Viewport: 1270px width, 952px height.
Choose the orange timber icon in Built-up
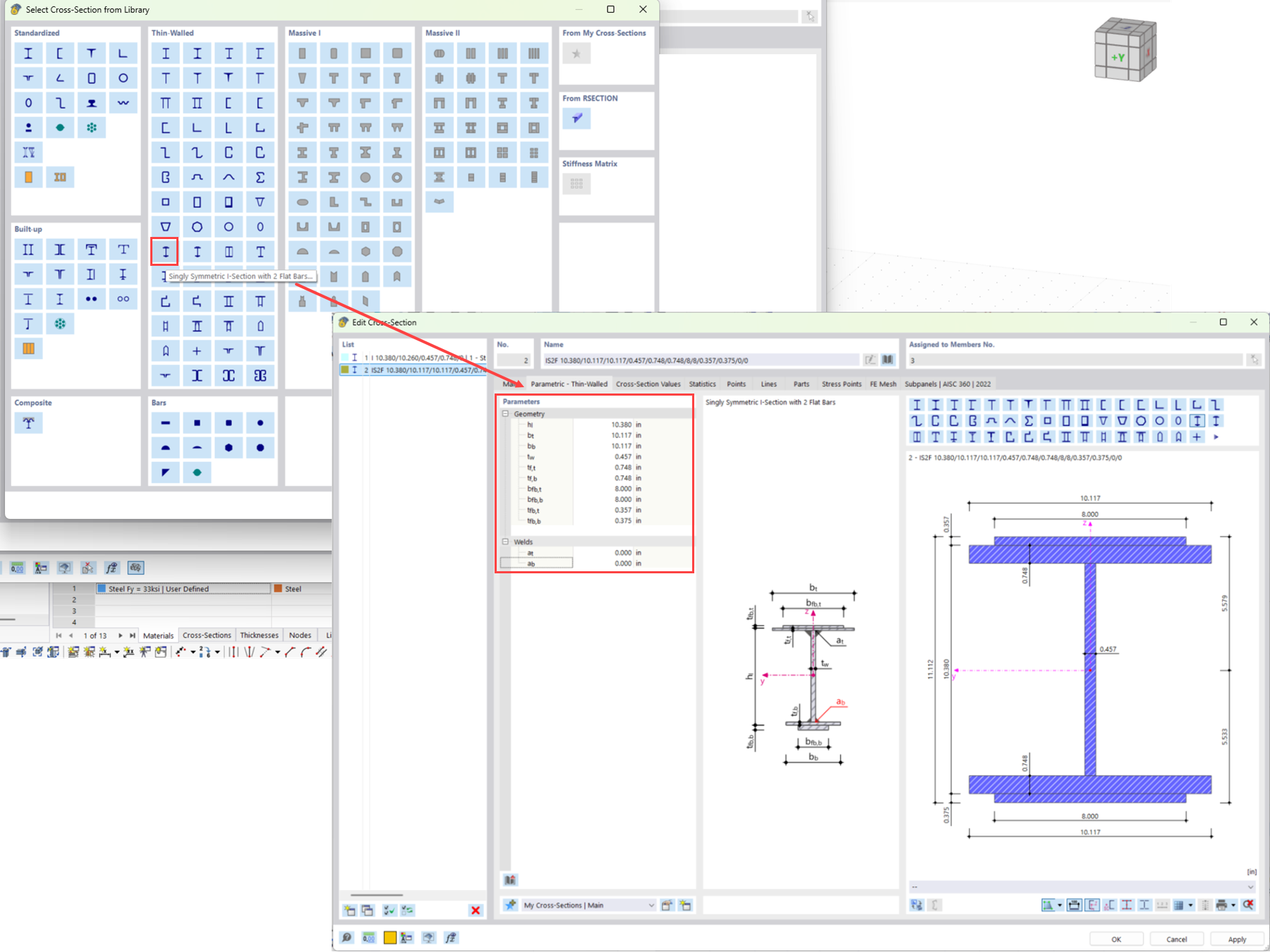28,348
